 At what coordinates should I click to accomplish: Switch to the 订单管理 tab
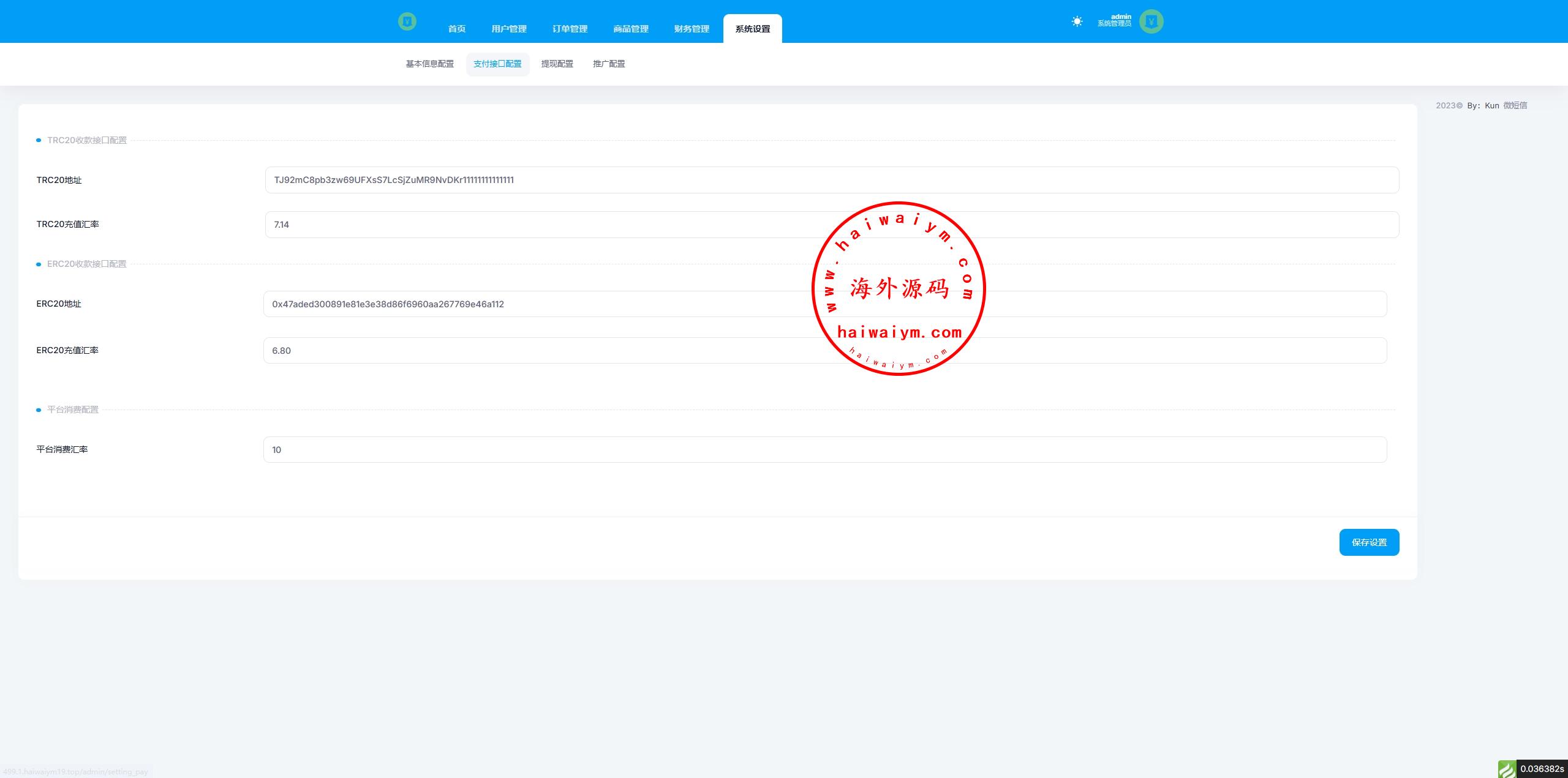click(x=570, y=29)
